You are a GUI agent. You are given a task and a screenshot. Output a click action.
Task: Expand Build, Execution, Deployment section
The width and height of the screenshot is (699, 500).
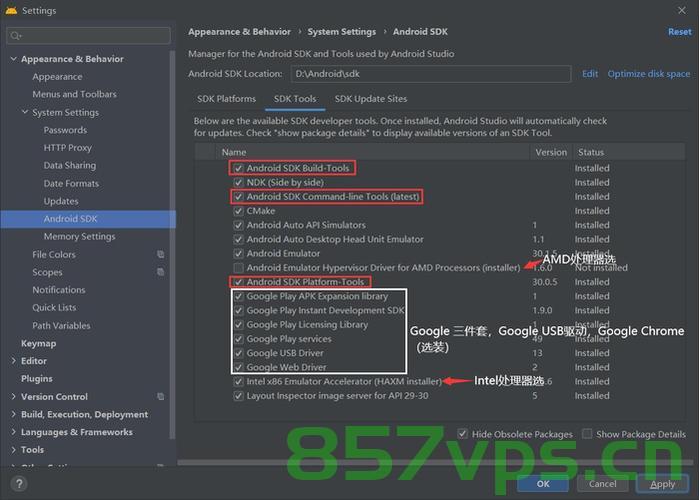click(x=13, y=414)
